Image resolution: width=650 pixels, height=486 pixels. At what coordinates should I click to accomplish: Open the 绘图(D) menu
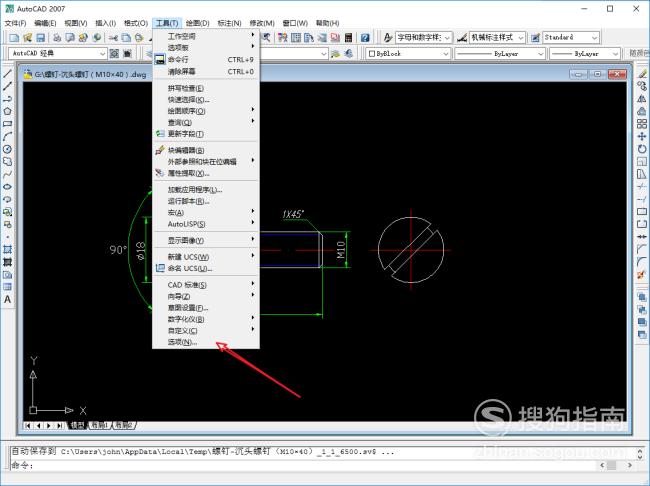tap(197, 23)
